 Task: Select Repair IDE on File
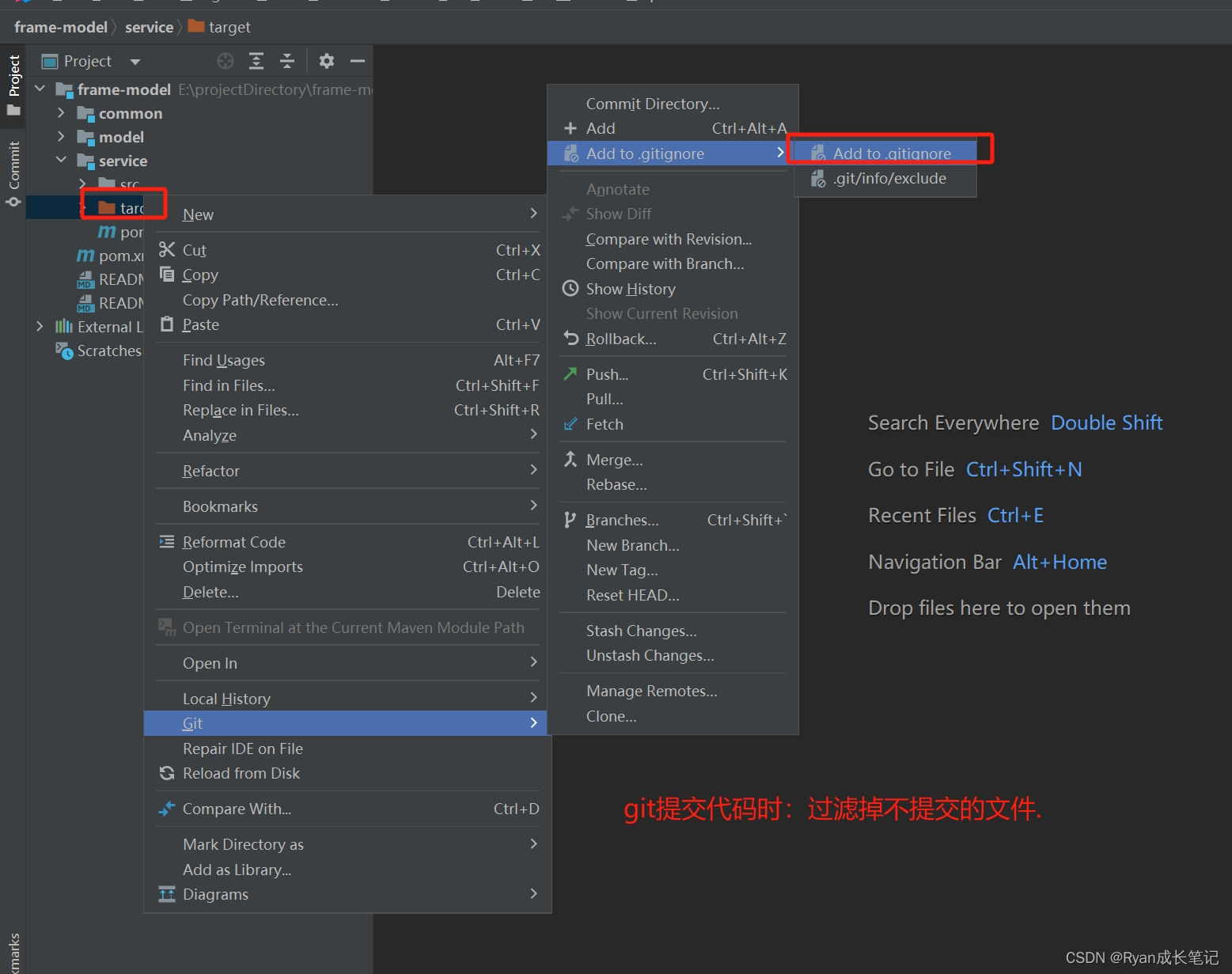347,749
